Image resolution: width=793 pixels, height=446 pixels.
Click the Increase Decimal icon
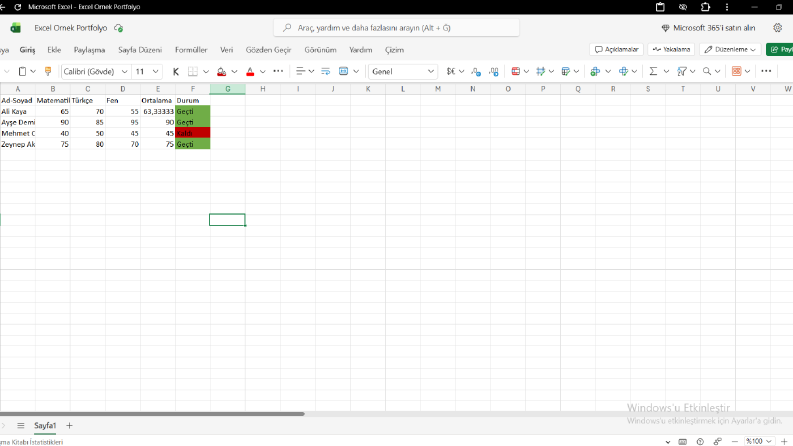[494, 71]
